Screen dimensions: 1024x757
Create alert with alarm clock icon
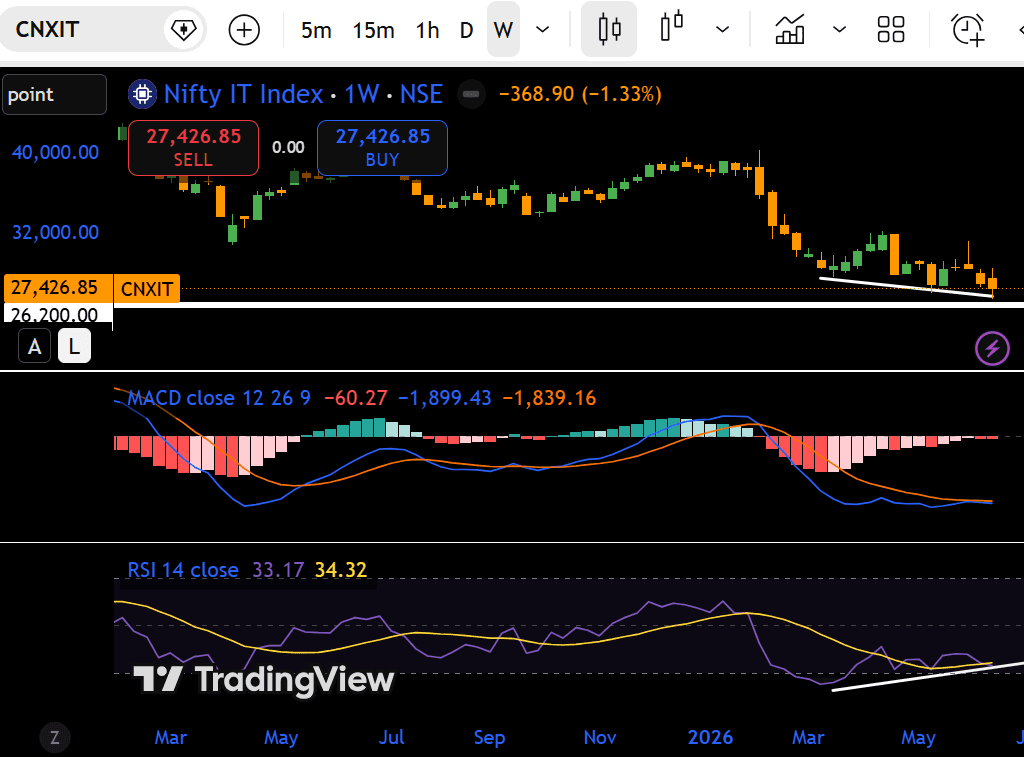click(x=968, y=30)
